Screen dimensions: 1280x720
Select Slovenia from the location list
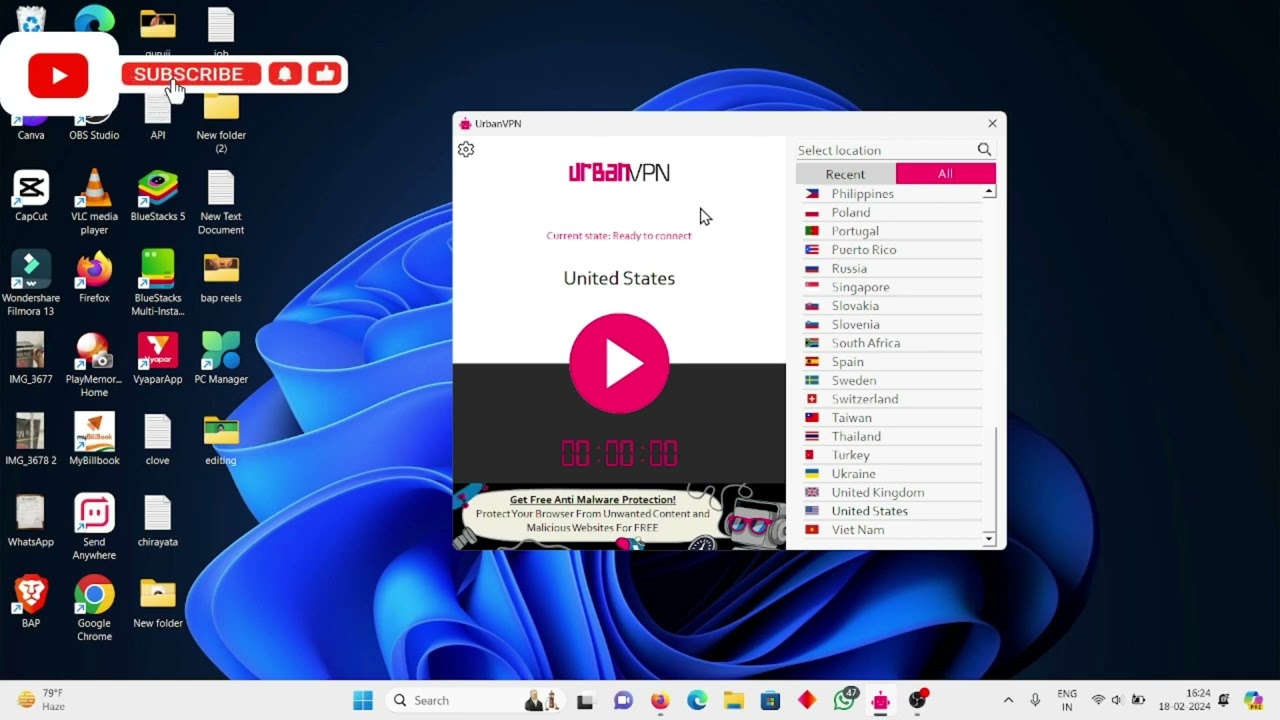893,324
